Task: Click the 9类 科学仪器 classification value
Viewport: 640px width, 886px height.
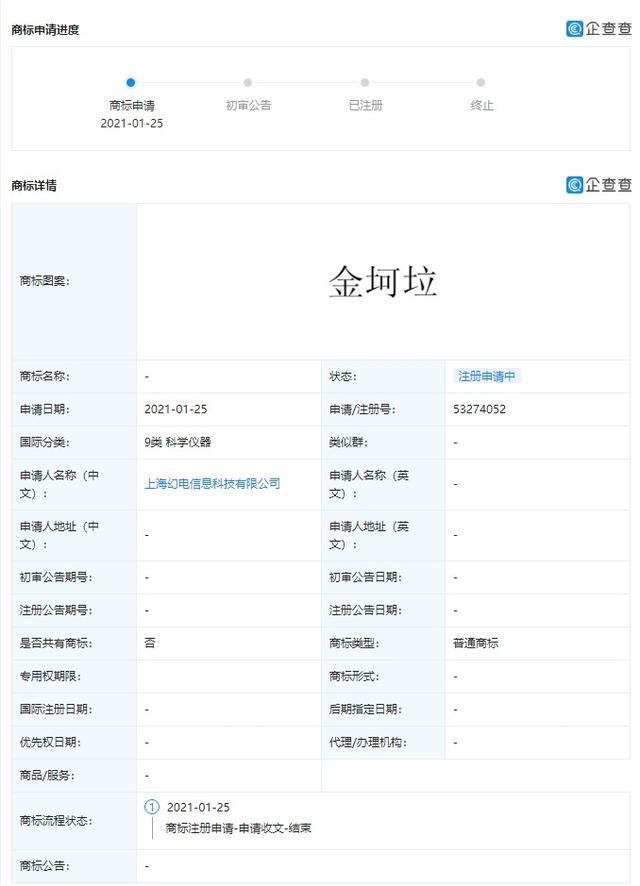Action: tap(177, 442)
